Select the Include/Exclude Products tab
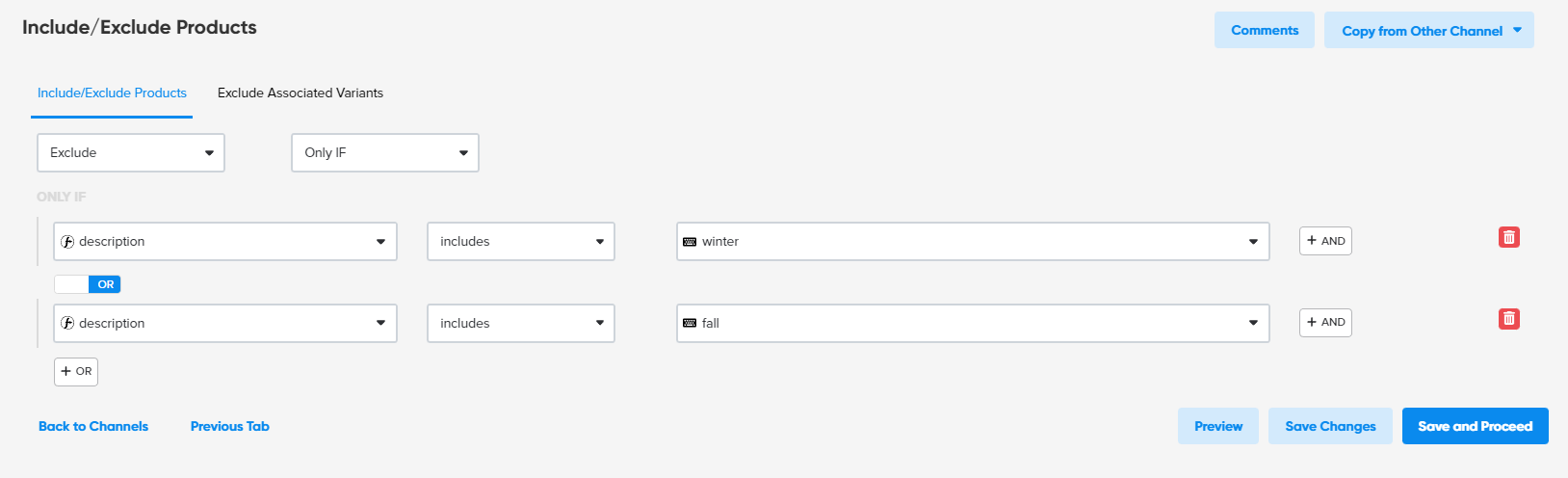 pos(112,93)
